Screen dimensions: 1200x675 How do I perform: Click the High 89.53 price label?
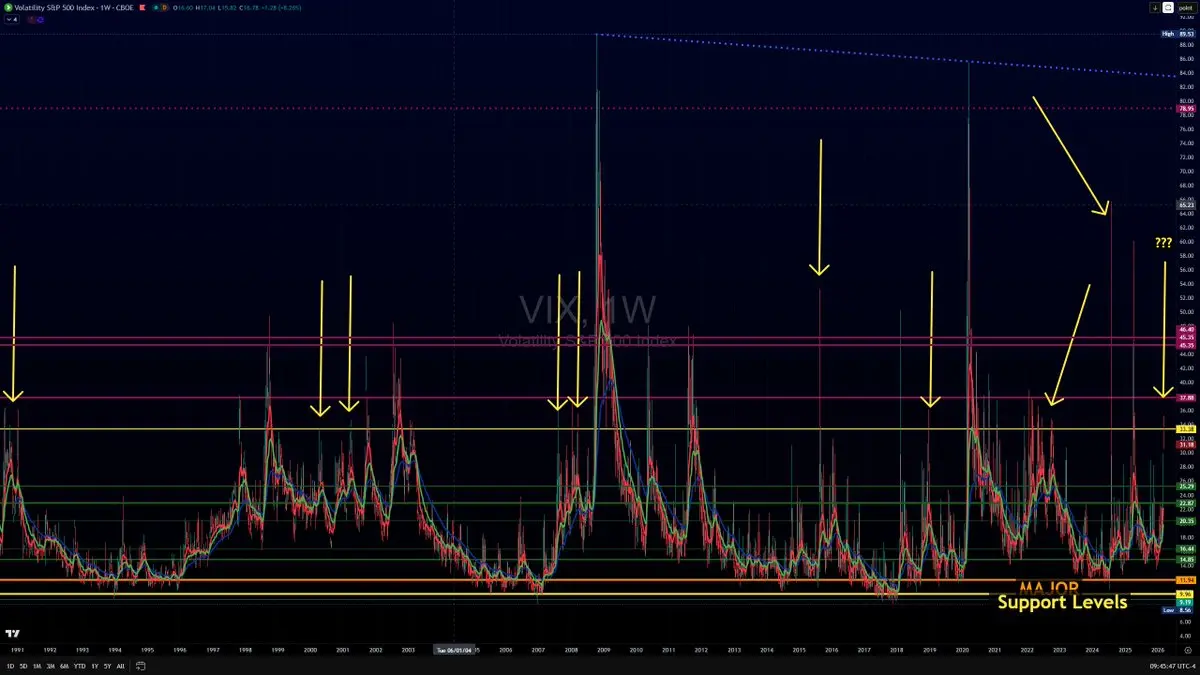(x=1177, y=34)
